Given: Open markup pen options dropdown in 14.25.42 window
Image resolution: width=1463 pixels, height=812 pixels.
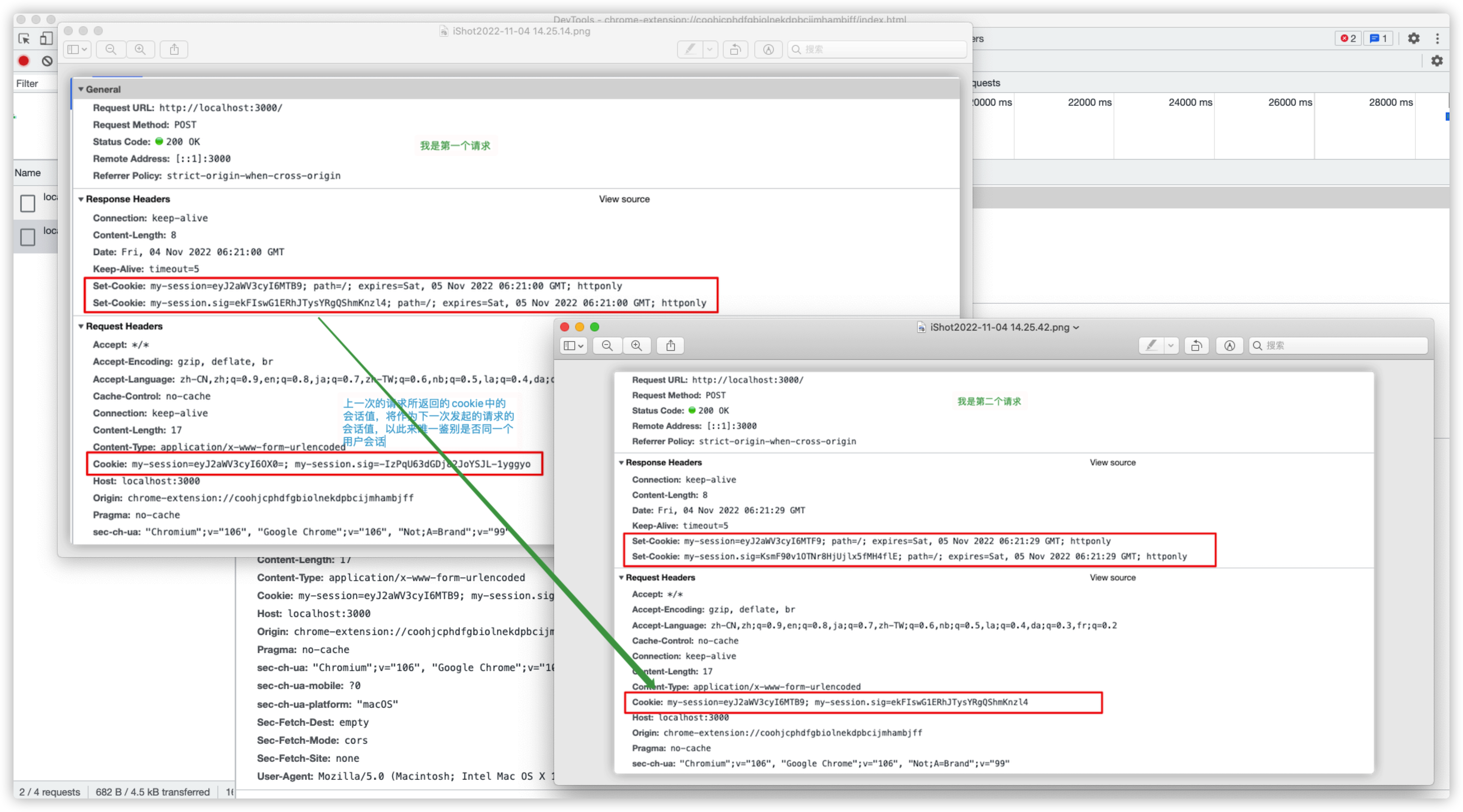Looking at the screenshot, I should pyautogui.click(x=1171, y=346).
